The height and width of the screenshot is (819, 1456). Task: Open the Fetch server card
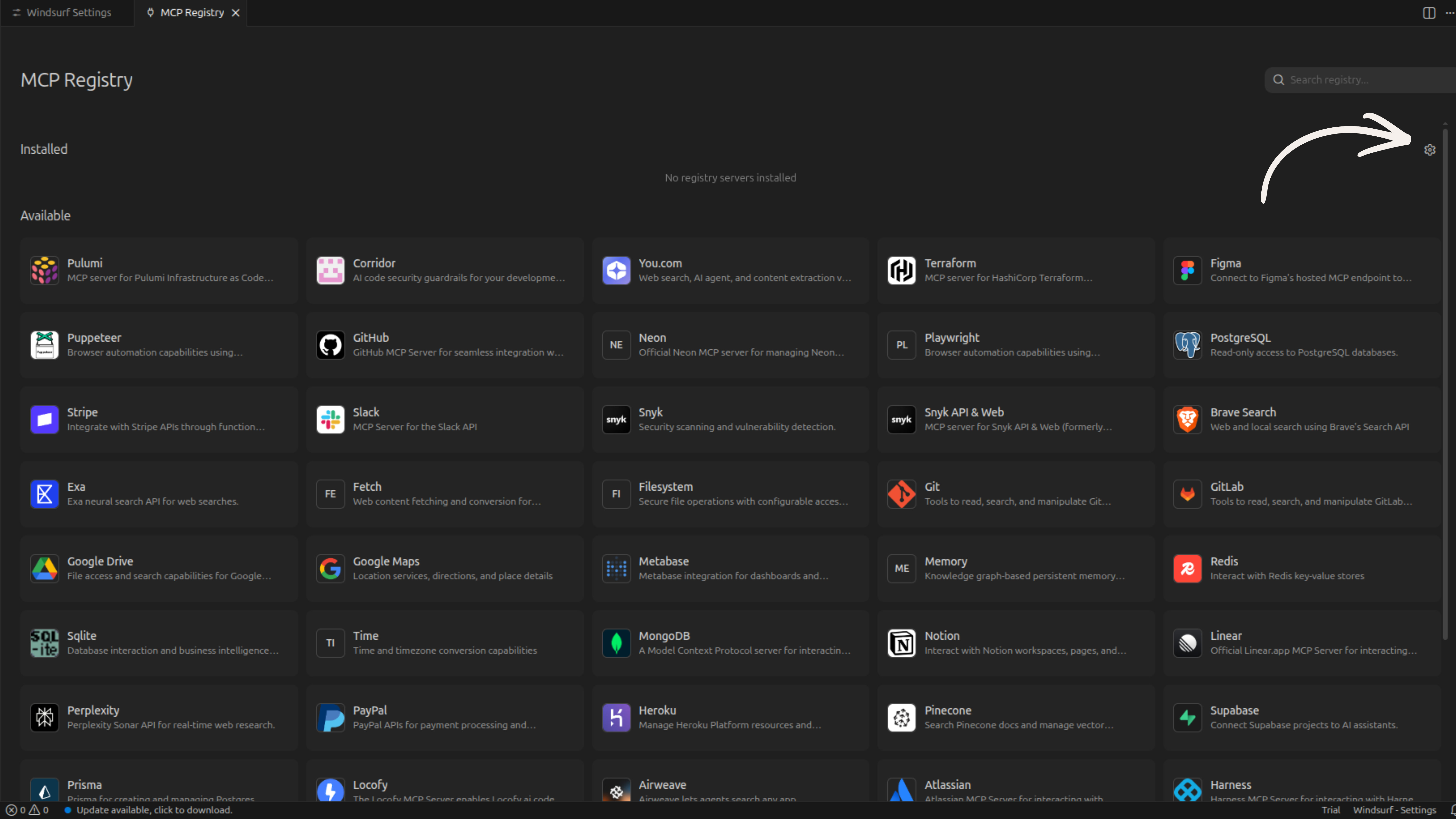tap(445, 494)
